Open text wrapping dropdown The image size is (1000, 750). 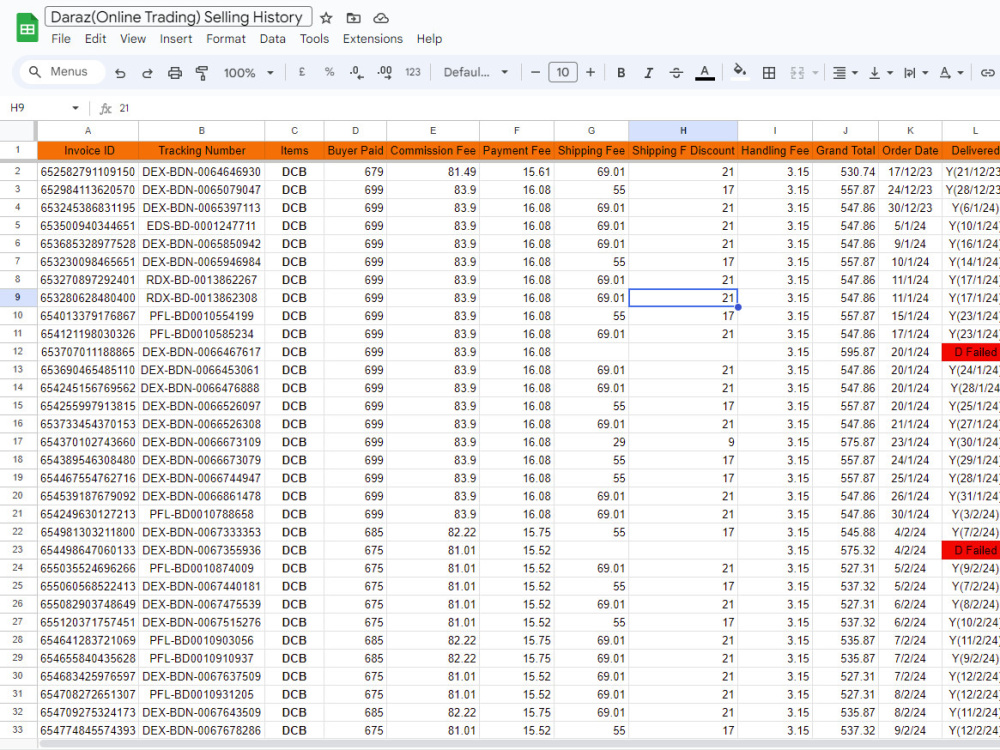(x=916, y=73)
